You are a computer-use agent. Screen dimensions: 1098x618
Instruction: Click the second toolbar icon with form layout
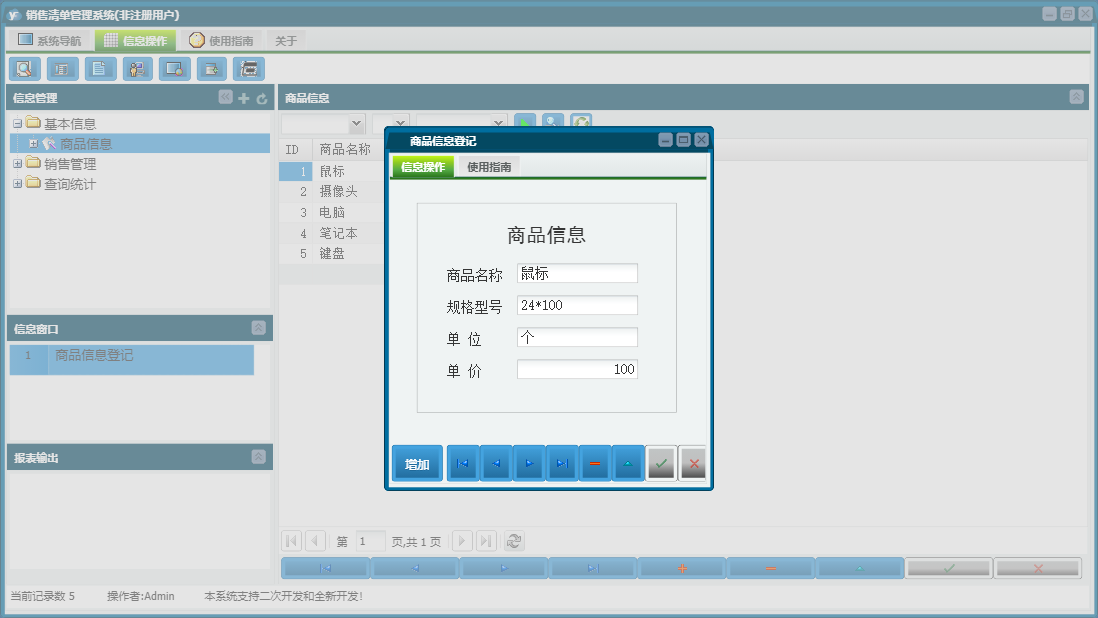pyautogui.click(x=62, y=69)
